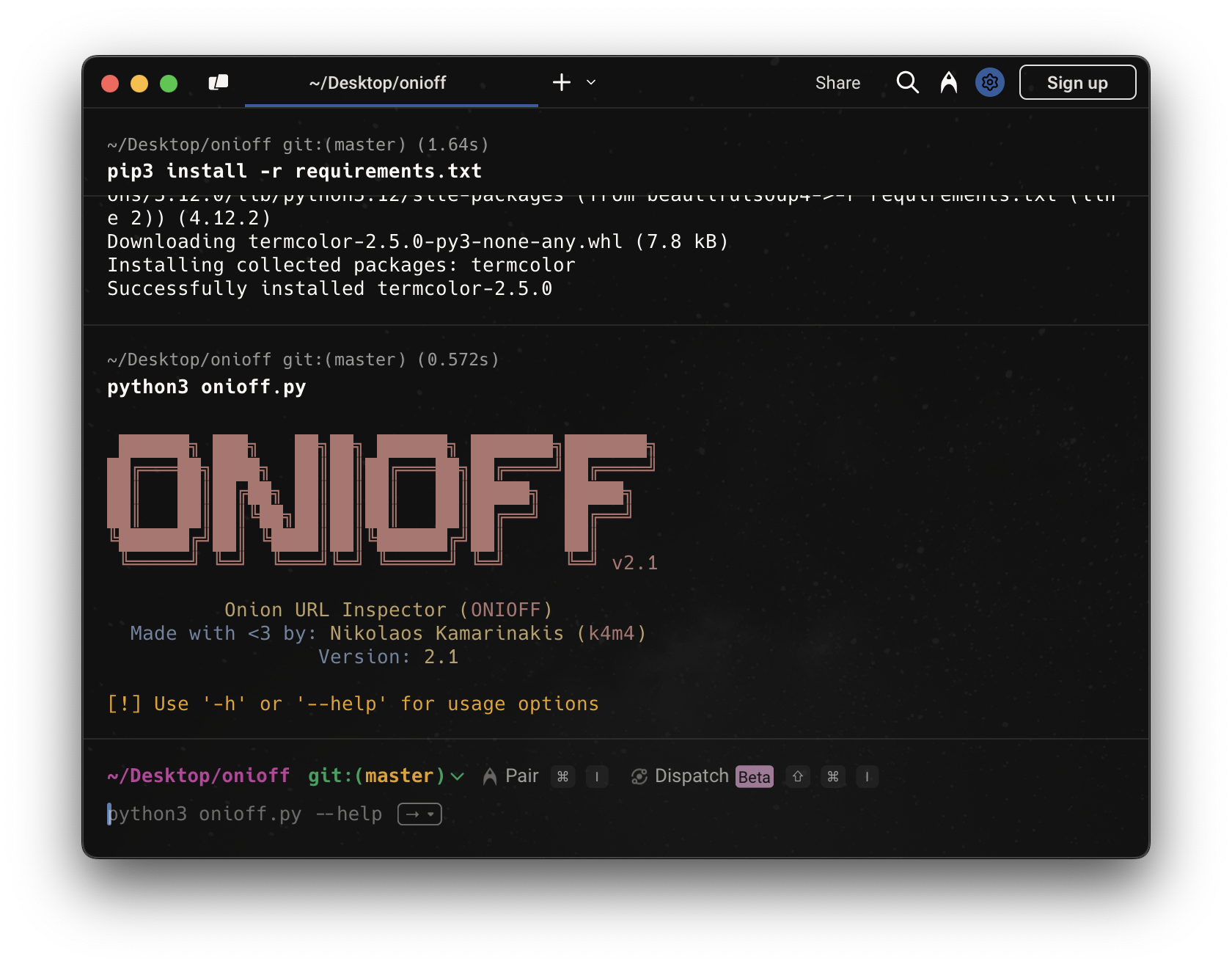Expand the new tab options chevron
This screenshot has height=967, width=1232.
click(591, 82)
